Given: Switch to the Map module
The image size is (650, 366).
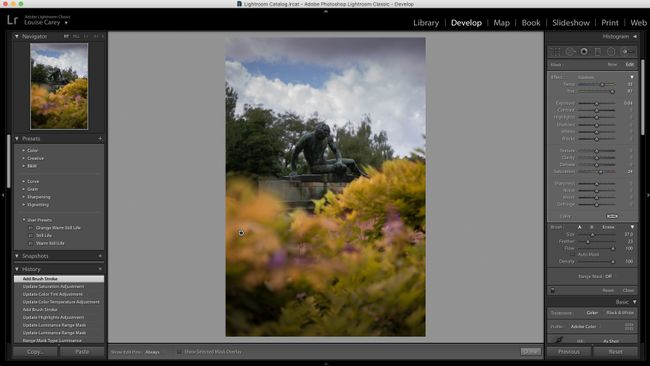Looking at the screenshot, I should 502,23.
